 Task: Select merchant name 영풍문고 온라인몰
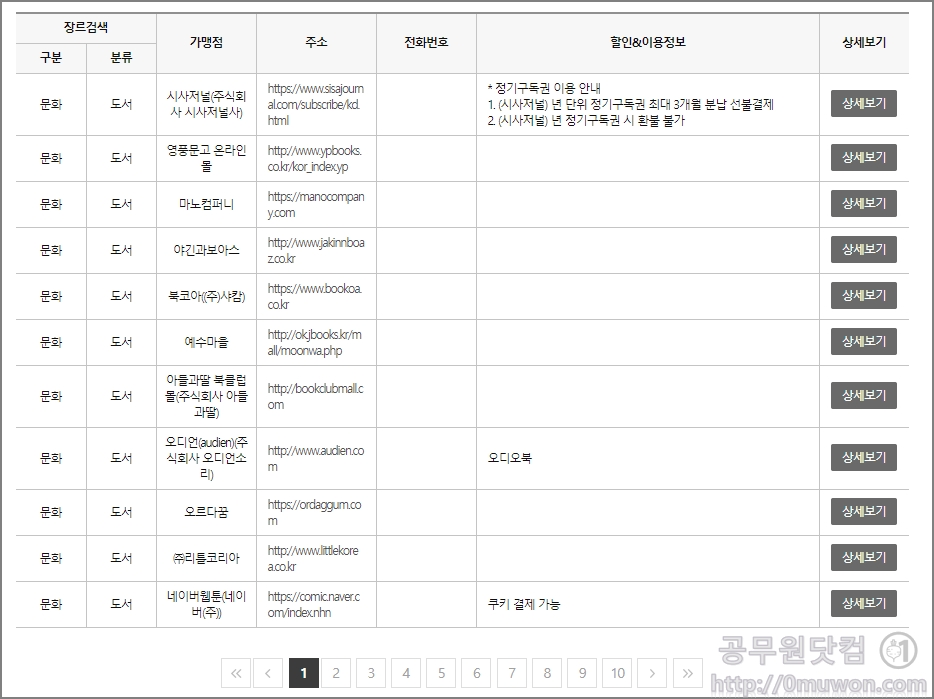206,159
